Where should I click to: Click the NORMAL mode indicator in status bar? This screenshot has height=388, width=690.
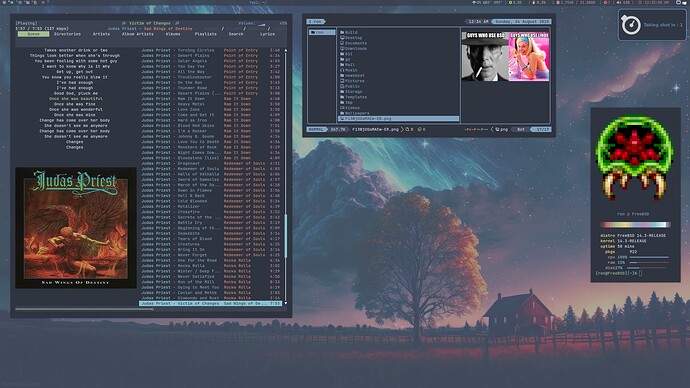316,130
